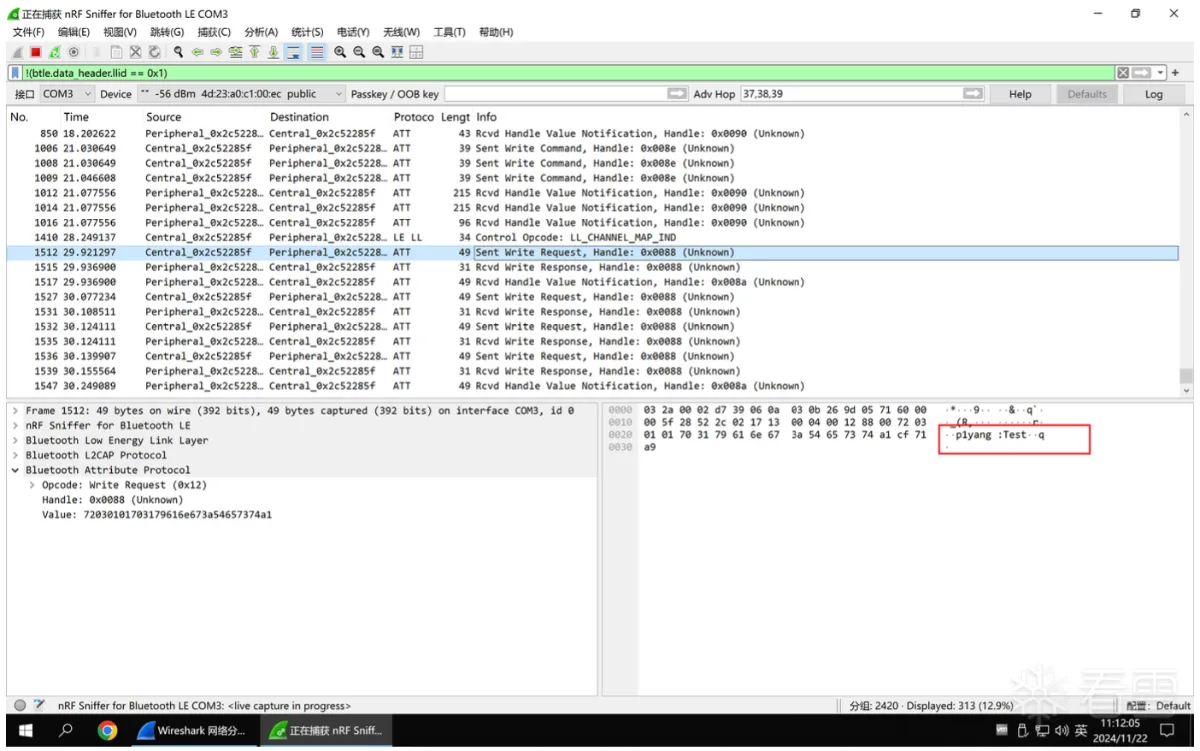The image size is (1200, 751).
Task: Add a display filter button with plus
Action: [x=1175, y=73]
